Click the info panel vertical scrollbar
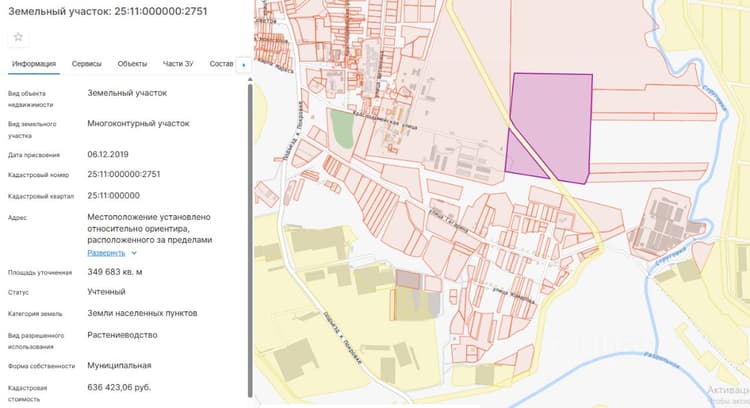This screenshot has height=408, width=750. coord(250,239)
